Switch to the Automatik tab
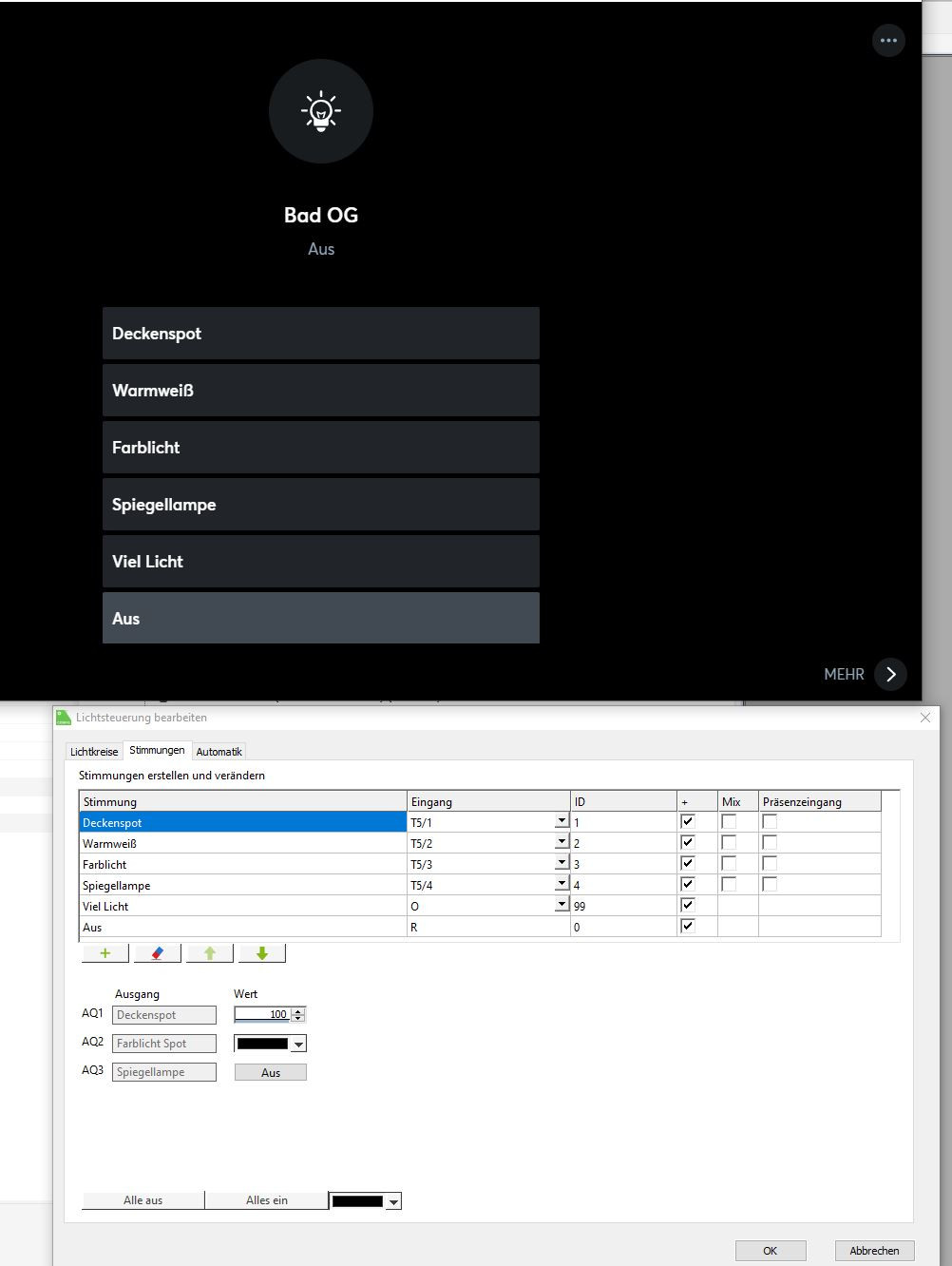This screenshot has width=952, height=1266. [219, 752]
